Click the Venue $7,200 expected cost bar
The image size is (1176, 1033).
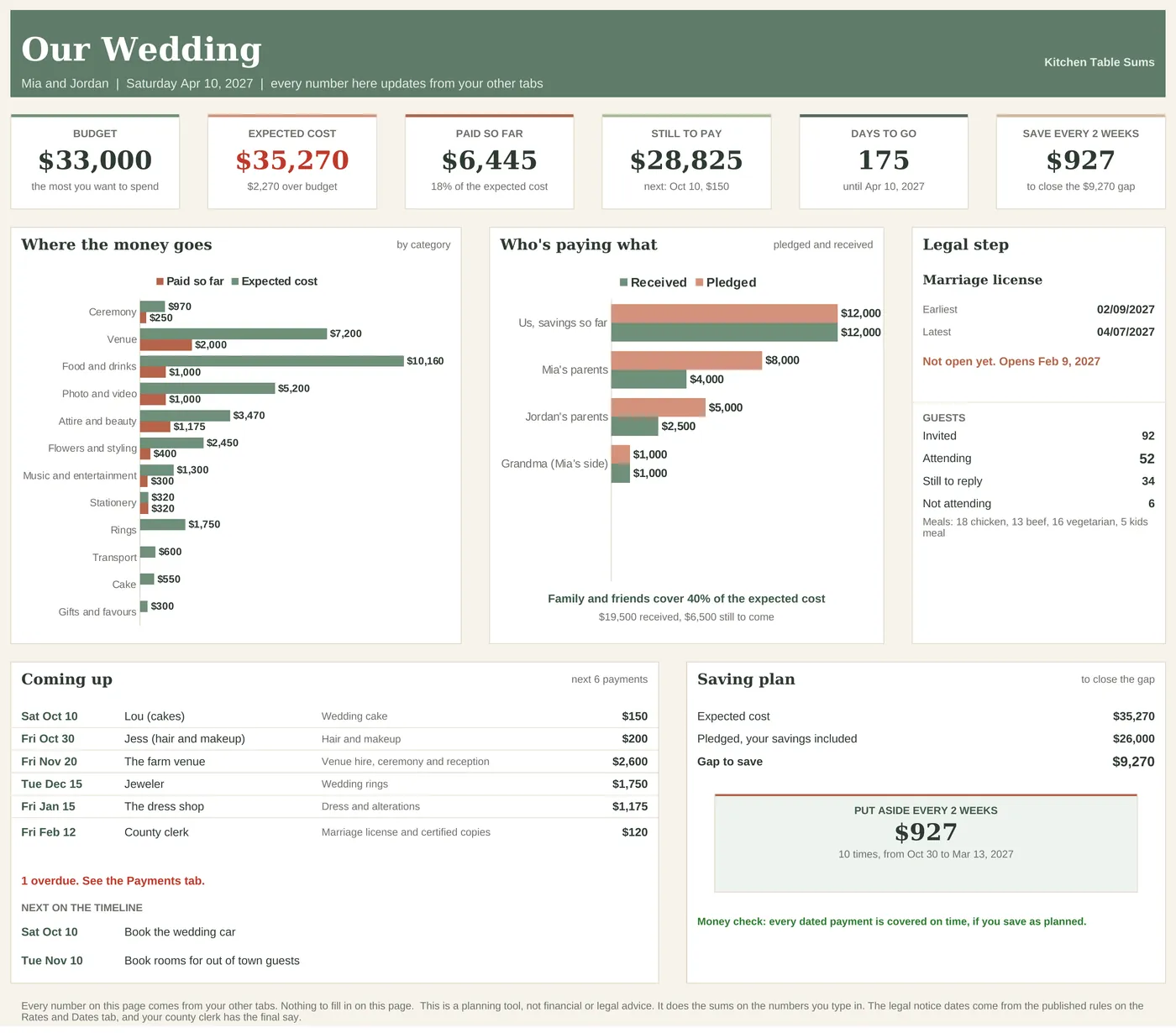click(234, 333)
